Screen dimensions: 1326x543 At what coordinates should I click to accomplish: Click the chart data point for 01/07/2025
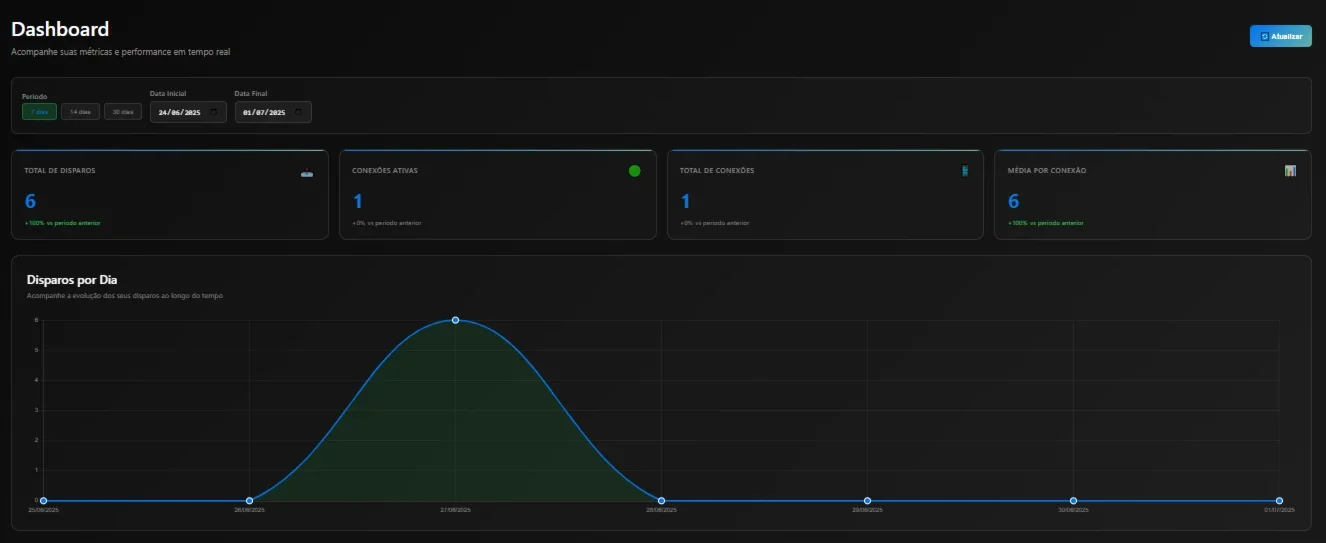(x=1279, y=500)
